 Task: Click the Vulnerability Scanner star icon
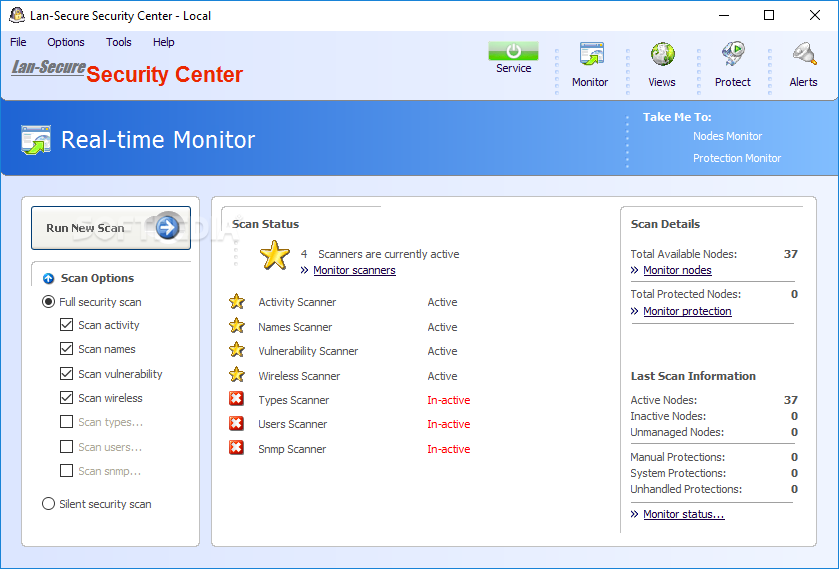237,350
